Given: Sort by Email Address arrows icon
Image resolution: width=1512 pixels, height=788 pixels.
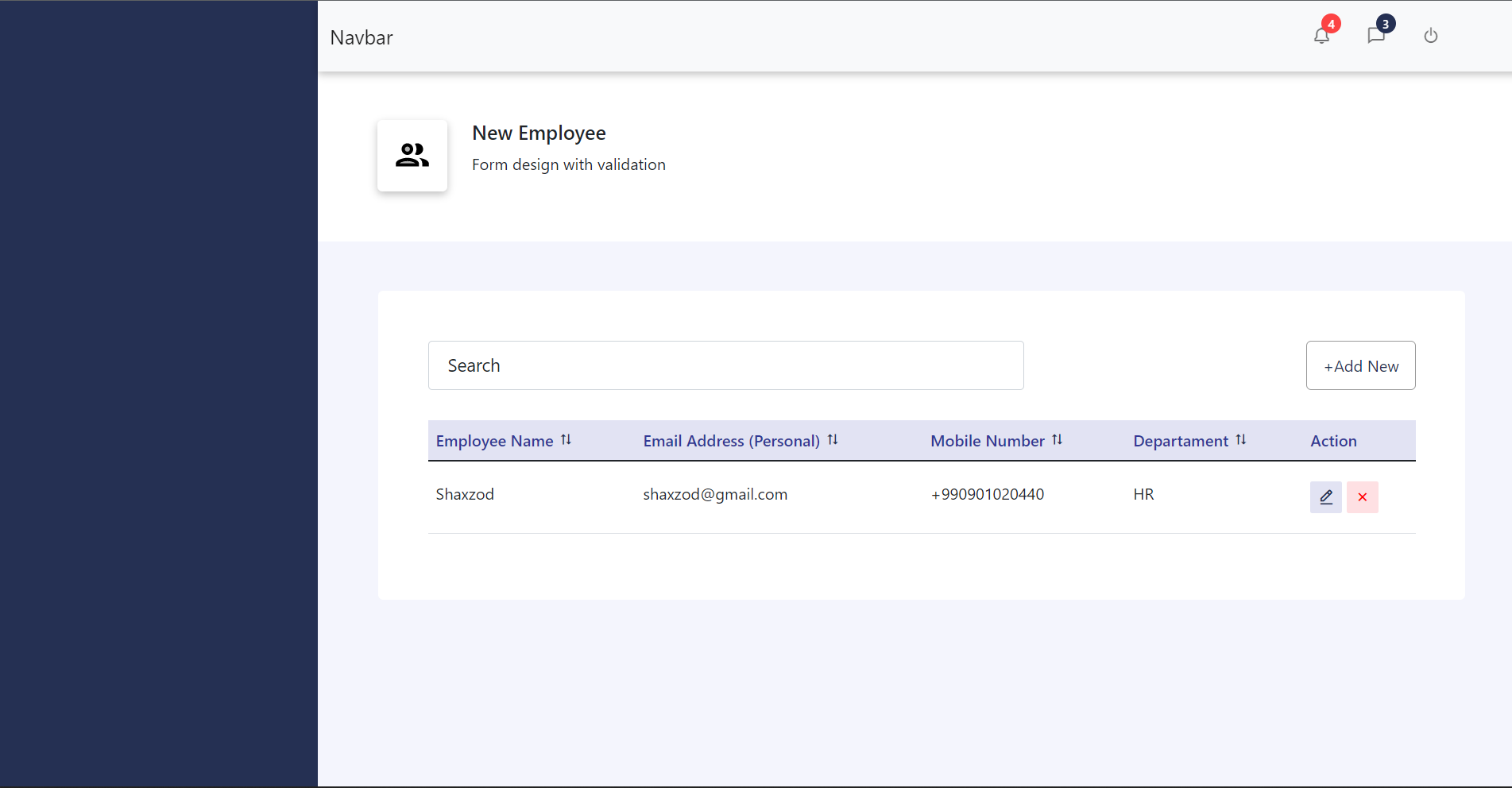Looking at the screenshot, I should tap(833, 440).
